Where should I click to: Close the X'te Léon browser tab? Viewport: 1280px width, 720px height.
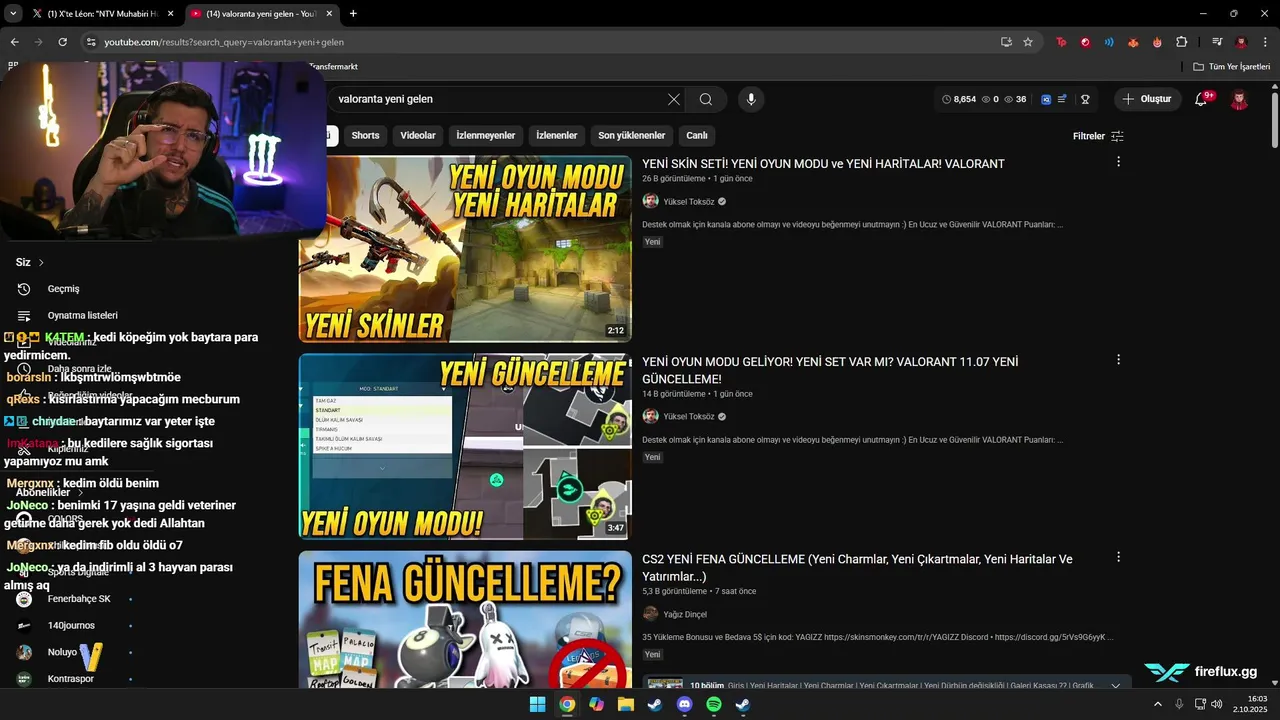coord(170,14)
